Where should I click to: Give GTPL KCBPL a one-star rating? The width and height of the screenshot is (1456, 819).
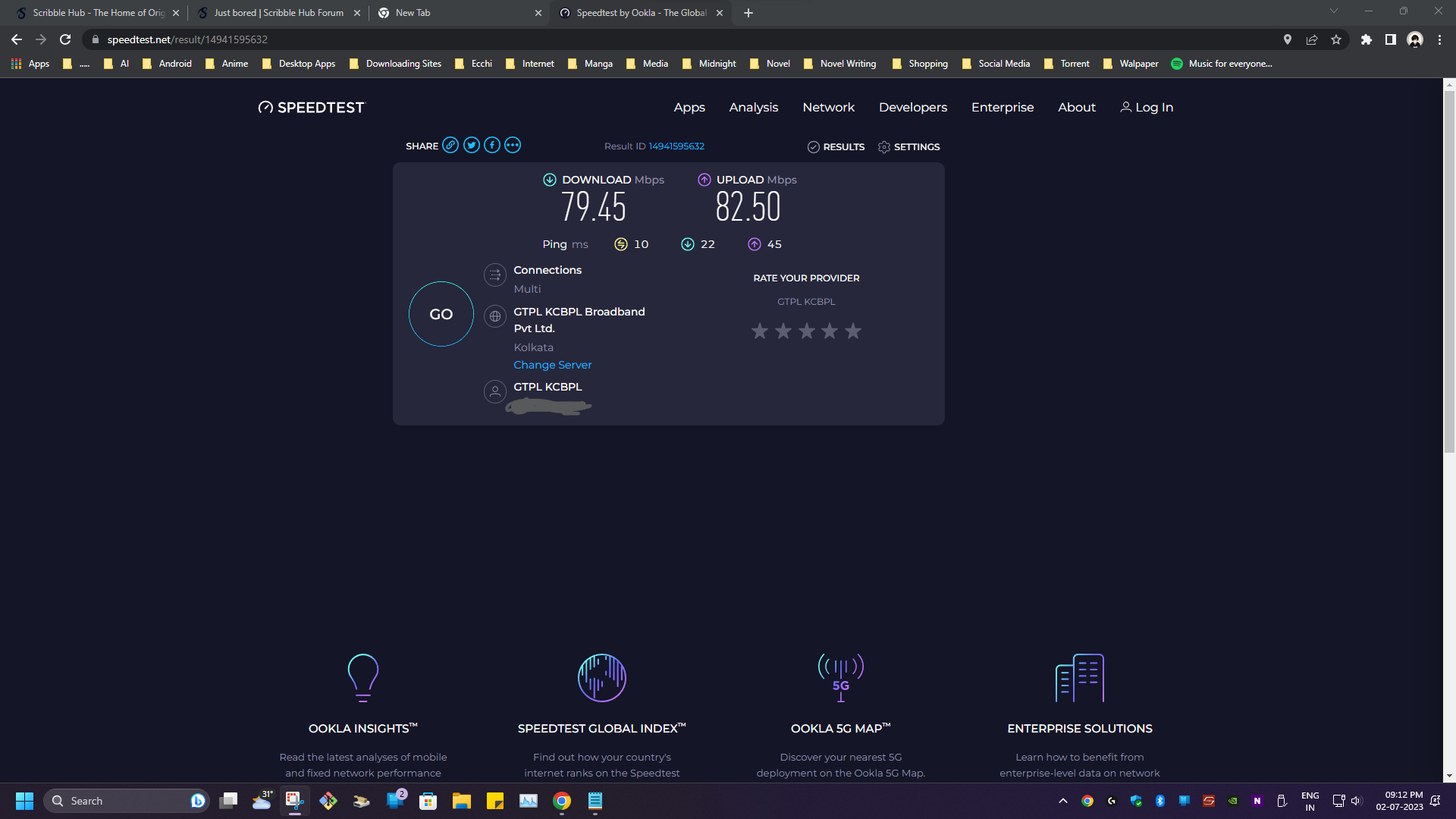click(x=760, y=331)
